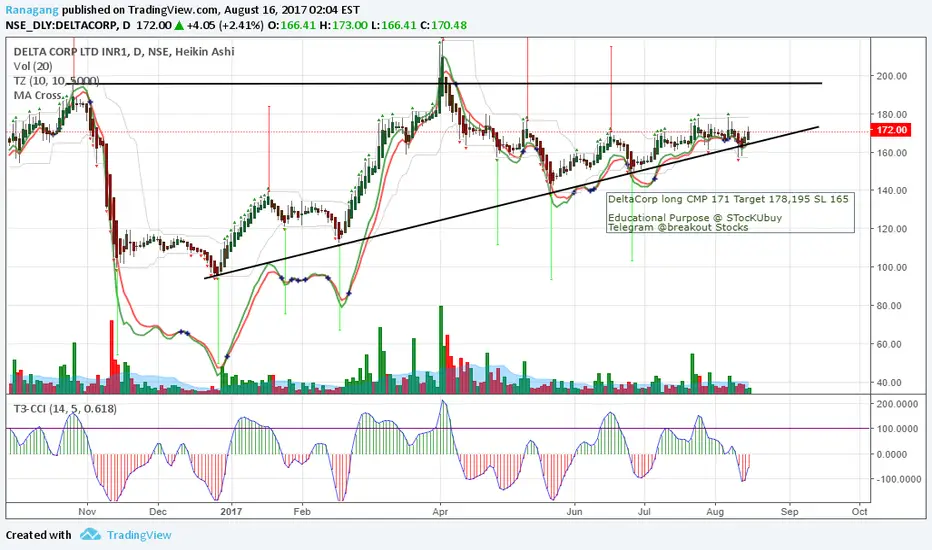Click the Jul date axis label
Viewport: 932px width, 550px height.
(644, 511)
